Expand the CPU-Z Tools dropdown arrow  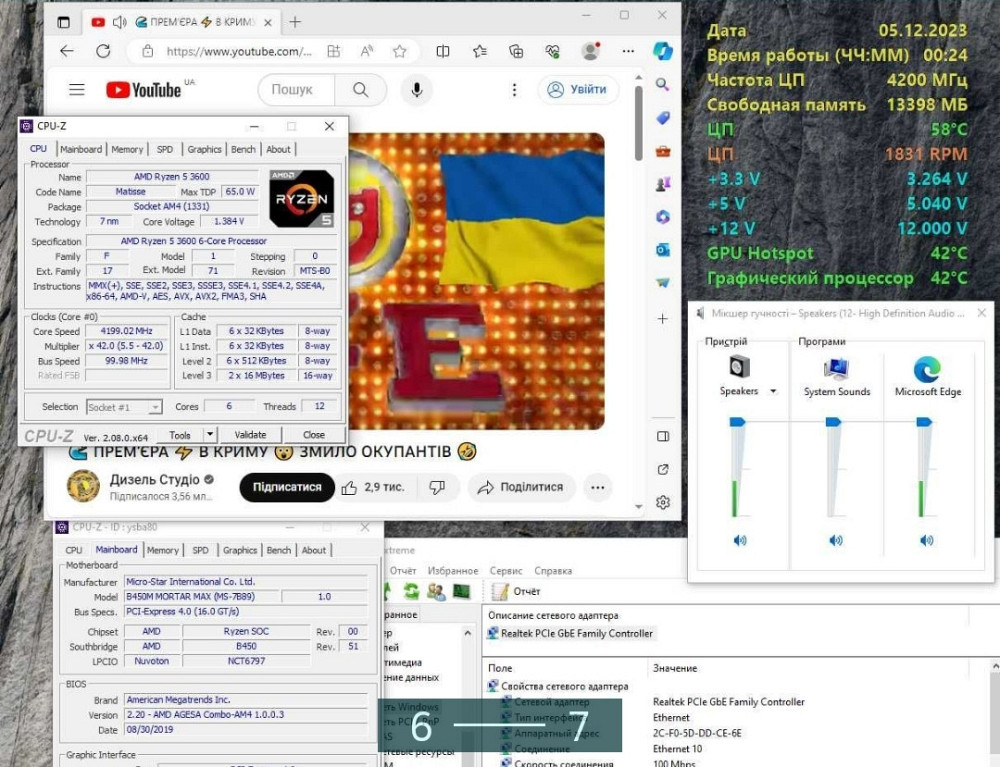coord(209,435)
